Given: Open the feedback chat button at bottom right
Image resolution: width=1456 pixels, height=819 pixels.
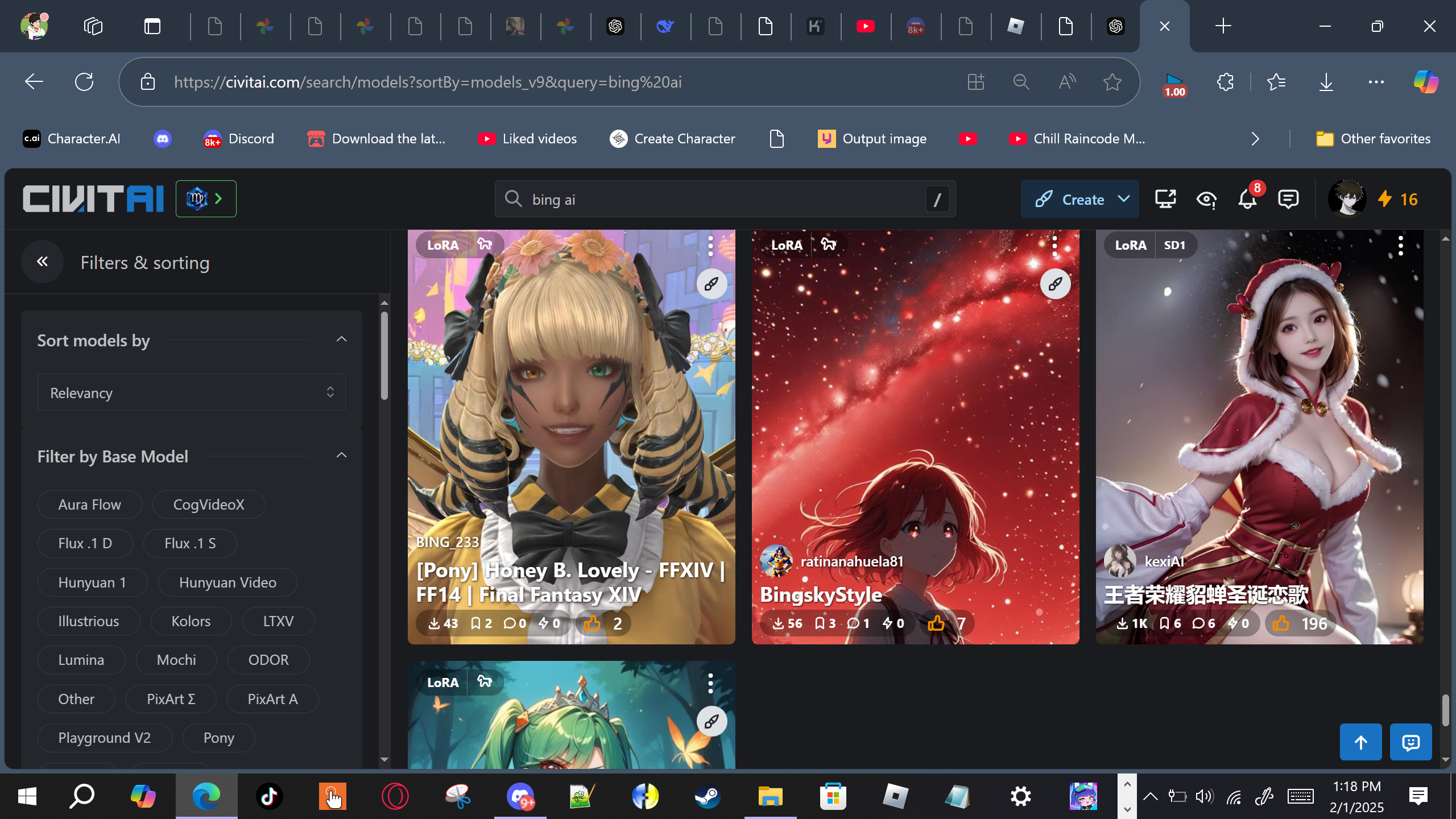Looking at the screenshot, I should pos(1410,742).
